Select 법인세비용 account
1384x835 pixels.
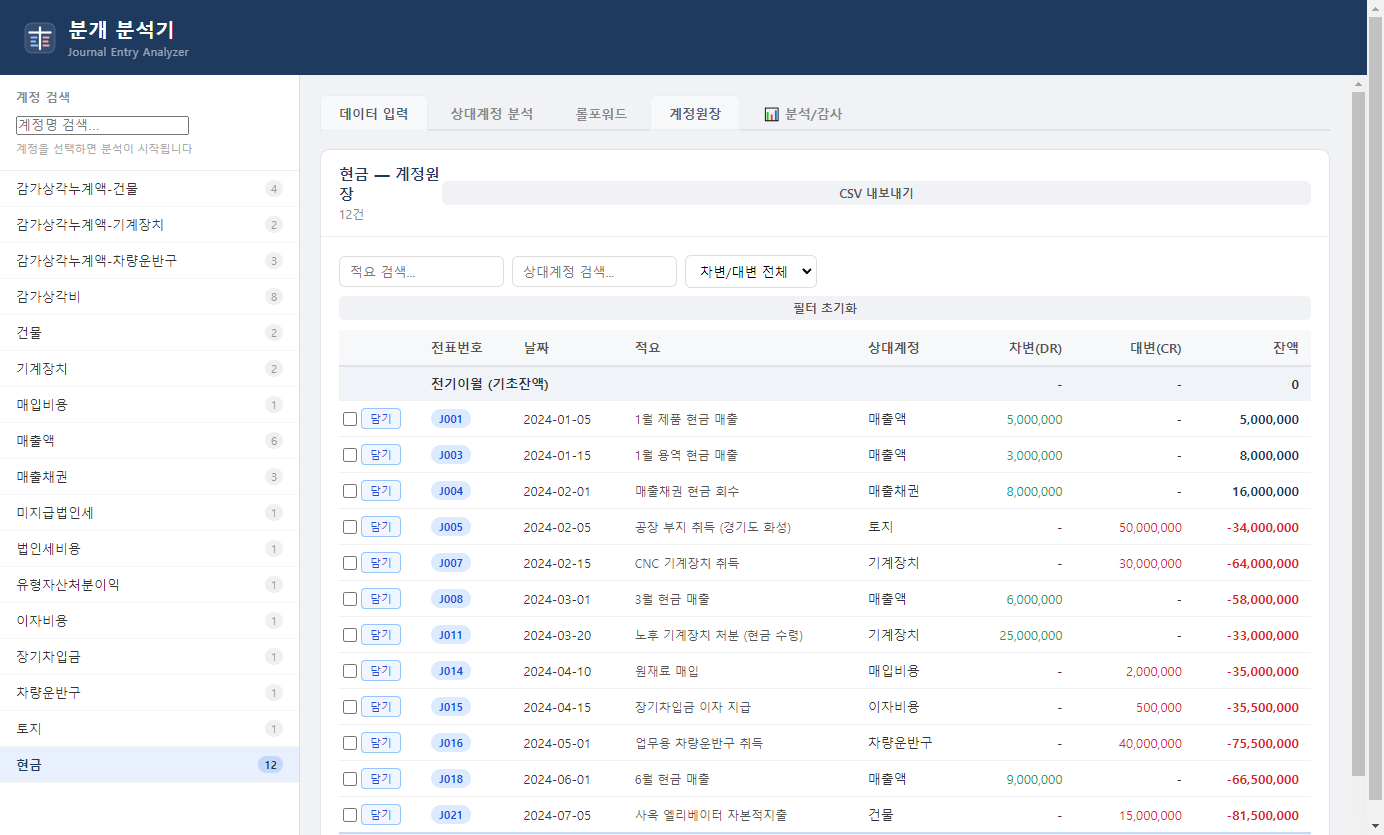click(x=149, y=549)
